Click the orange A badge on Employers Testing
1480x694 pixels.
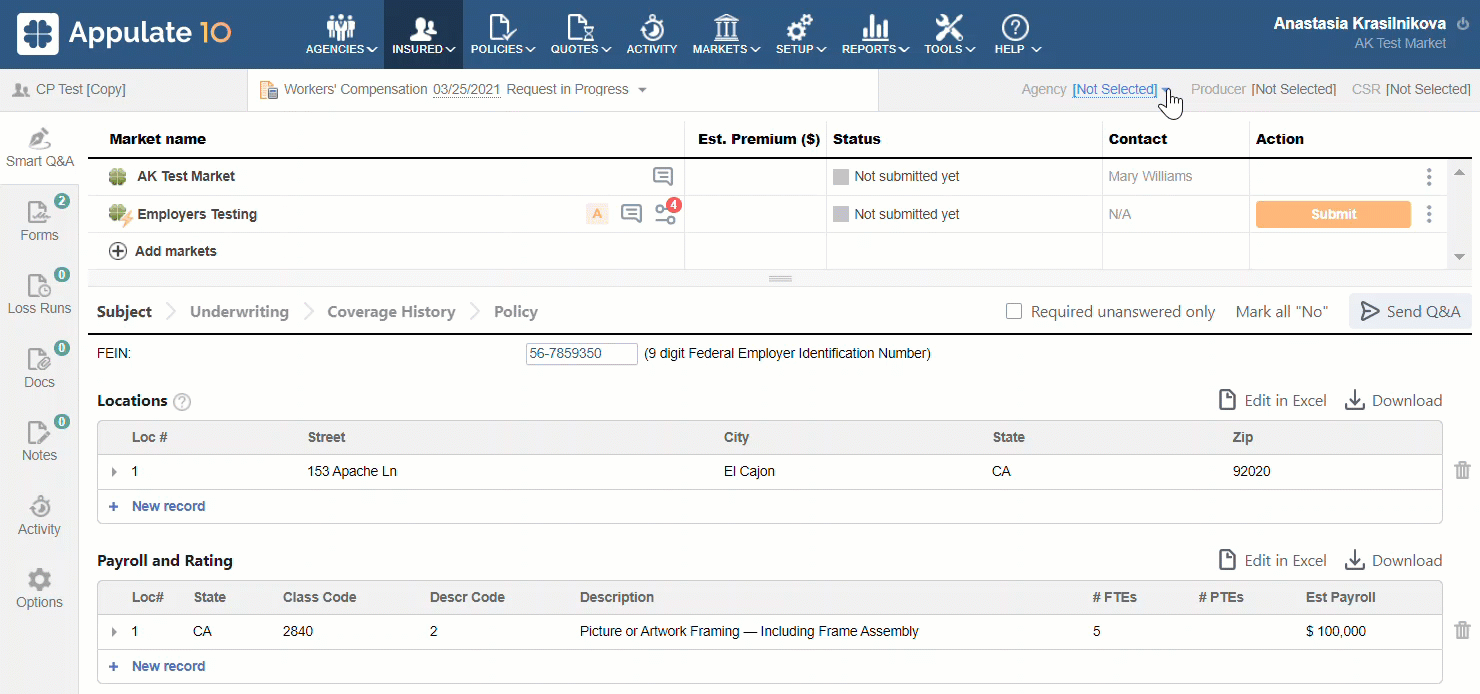click(597, 213)
